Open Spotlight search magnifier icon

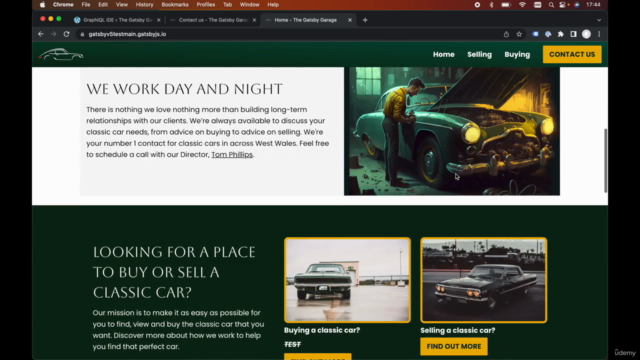tap(551, 5)
